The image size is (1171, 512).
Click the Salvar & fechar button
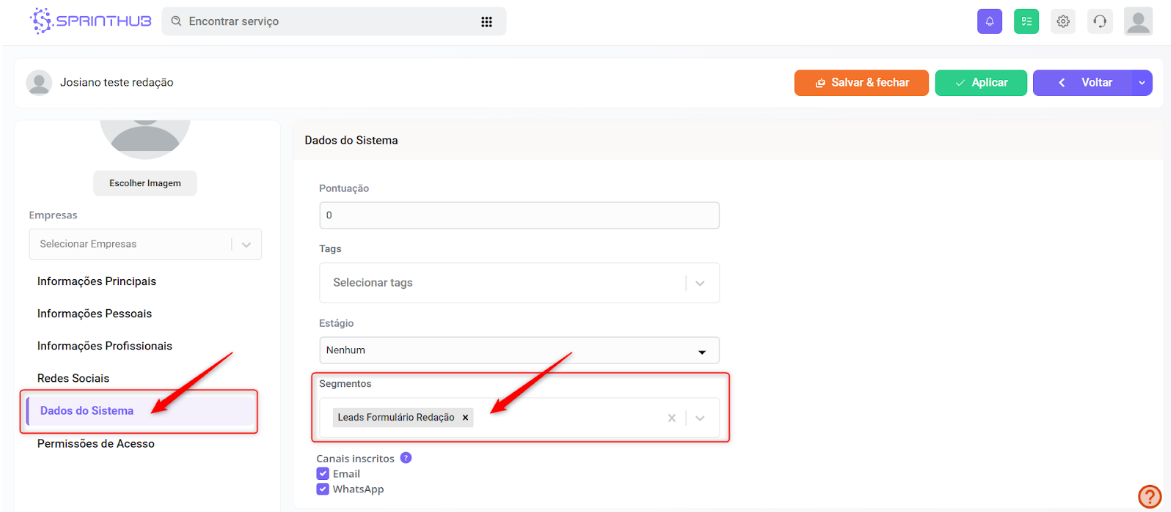point(861,83)
